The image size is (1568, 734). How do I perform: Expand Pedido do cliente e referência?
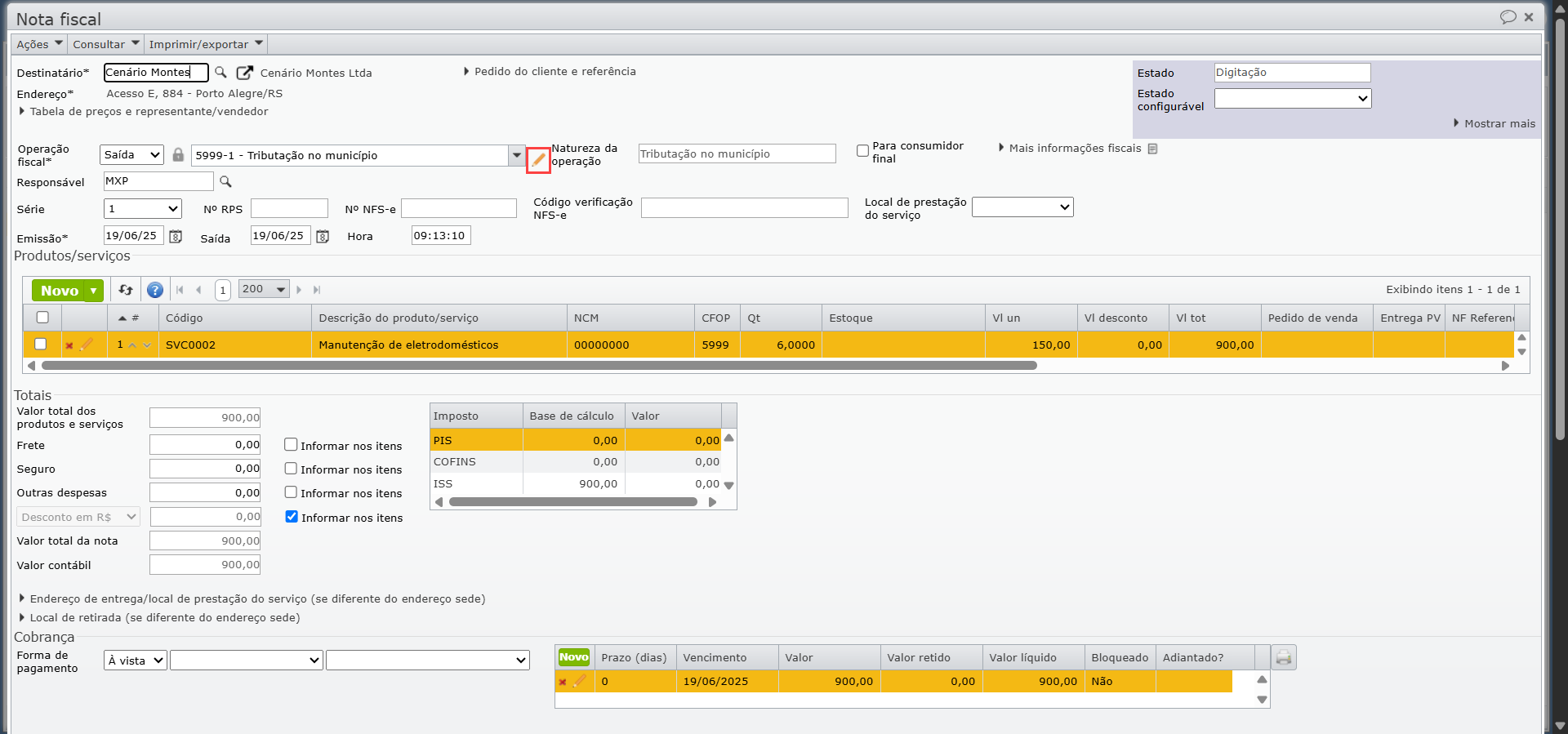(550, 72)
